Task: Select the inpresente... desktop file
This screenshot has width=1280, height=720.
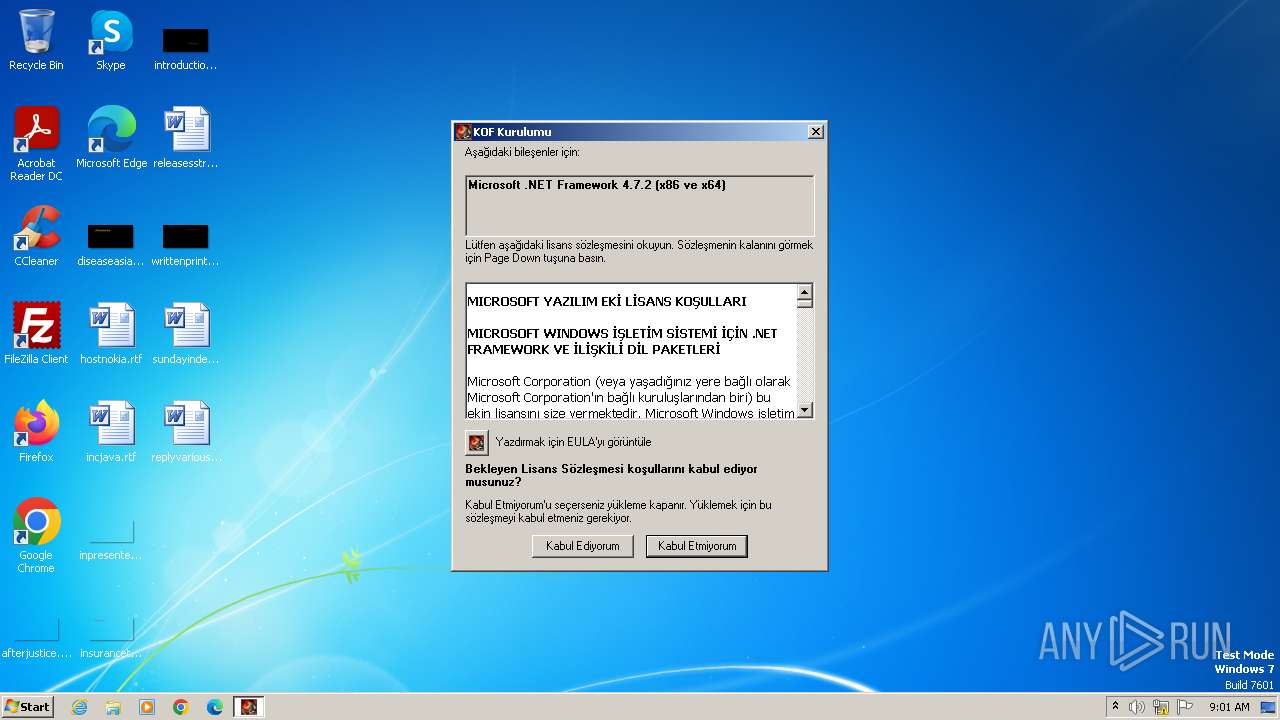Action: point(111,539)
